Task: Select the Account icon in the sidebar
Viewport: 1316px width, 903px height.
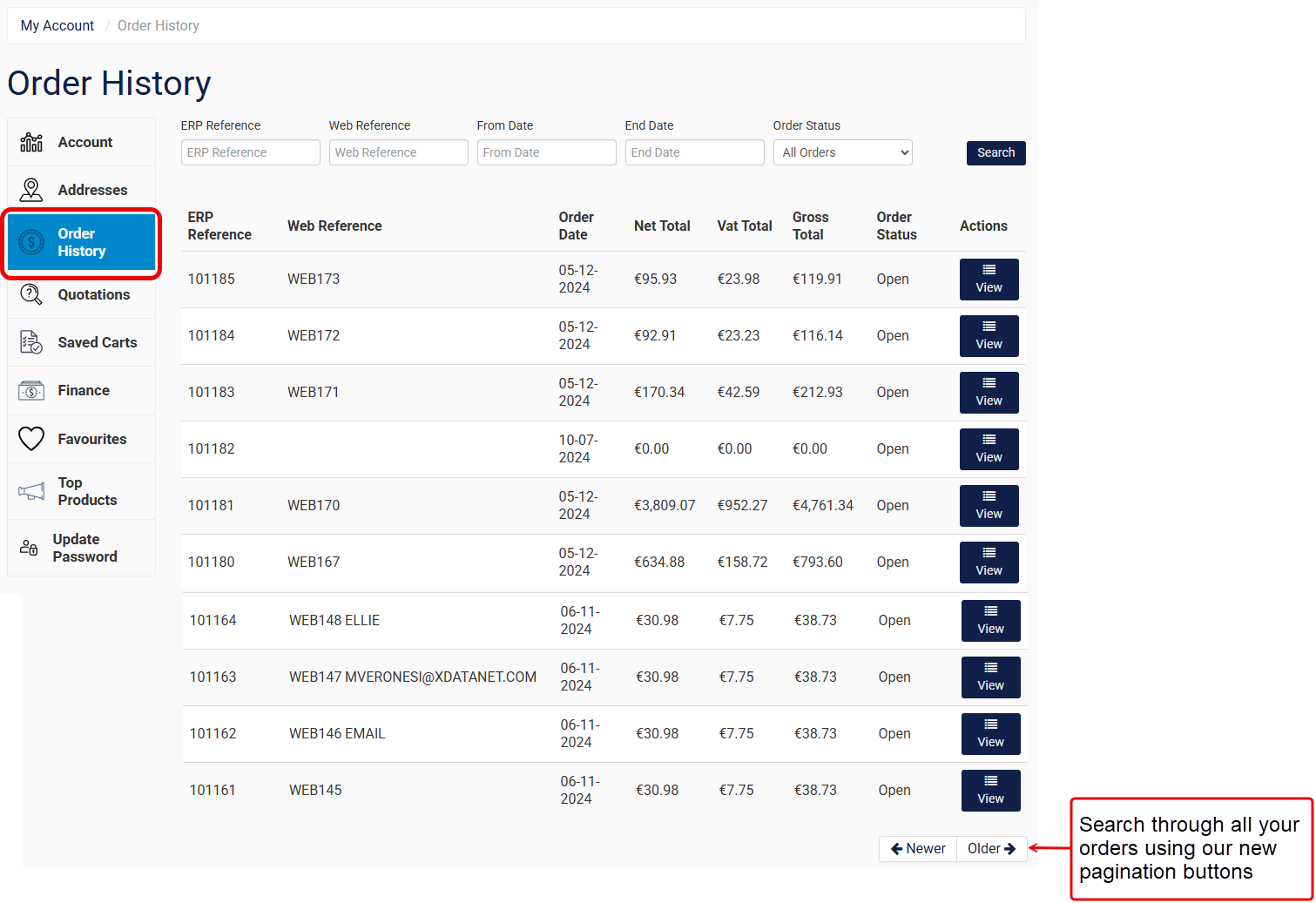Action: pyautogui.click(x=31, y=141)
